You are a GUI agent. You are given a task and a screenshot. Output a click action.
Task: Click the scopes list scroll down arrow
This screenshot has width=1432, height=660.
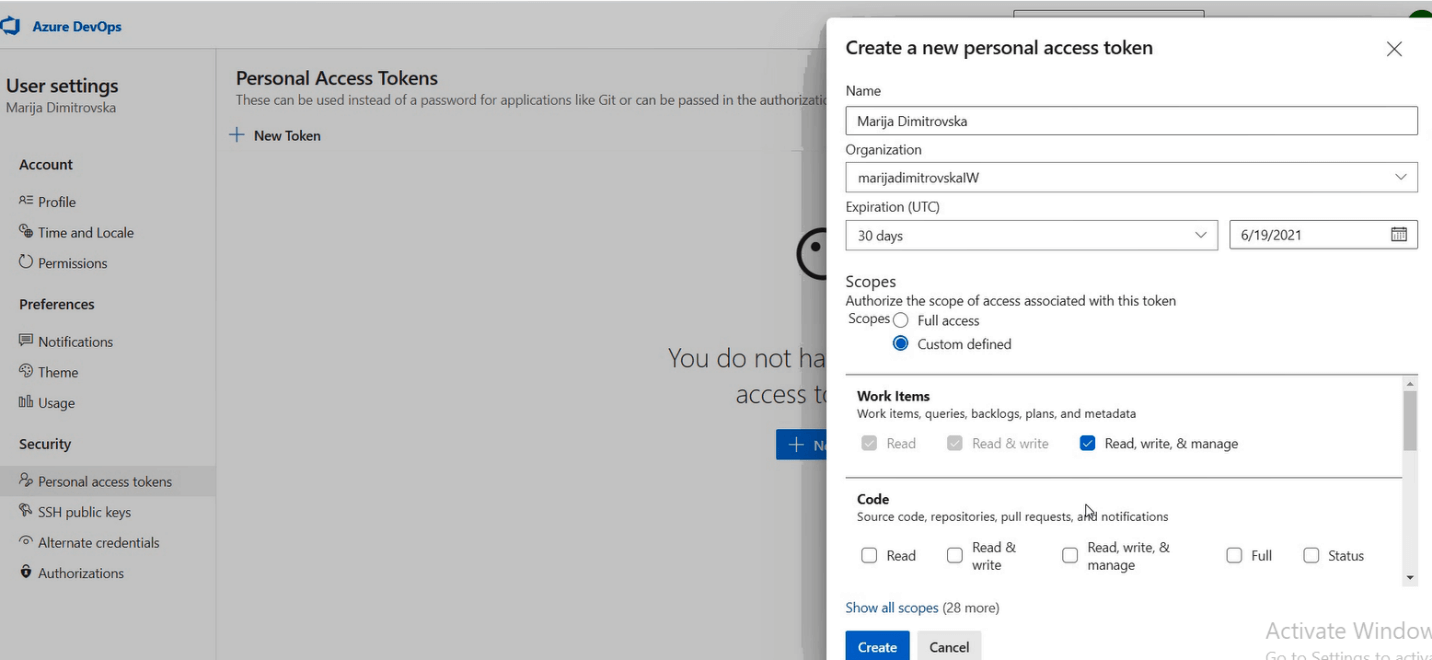(1410, 578)
